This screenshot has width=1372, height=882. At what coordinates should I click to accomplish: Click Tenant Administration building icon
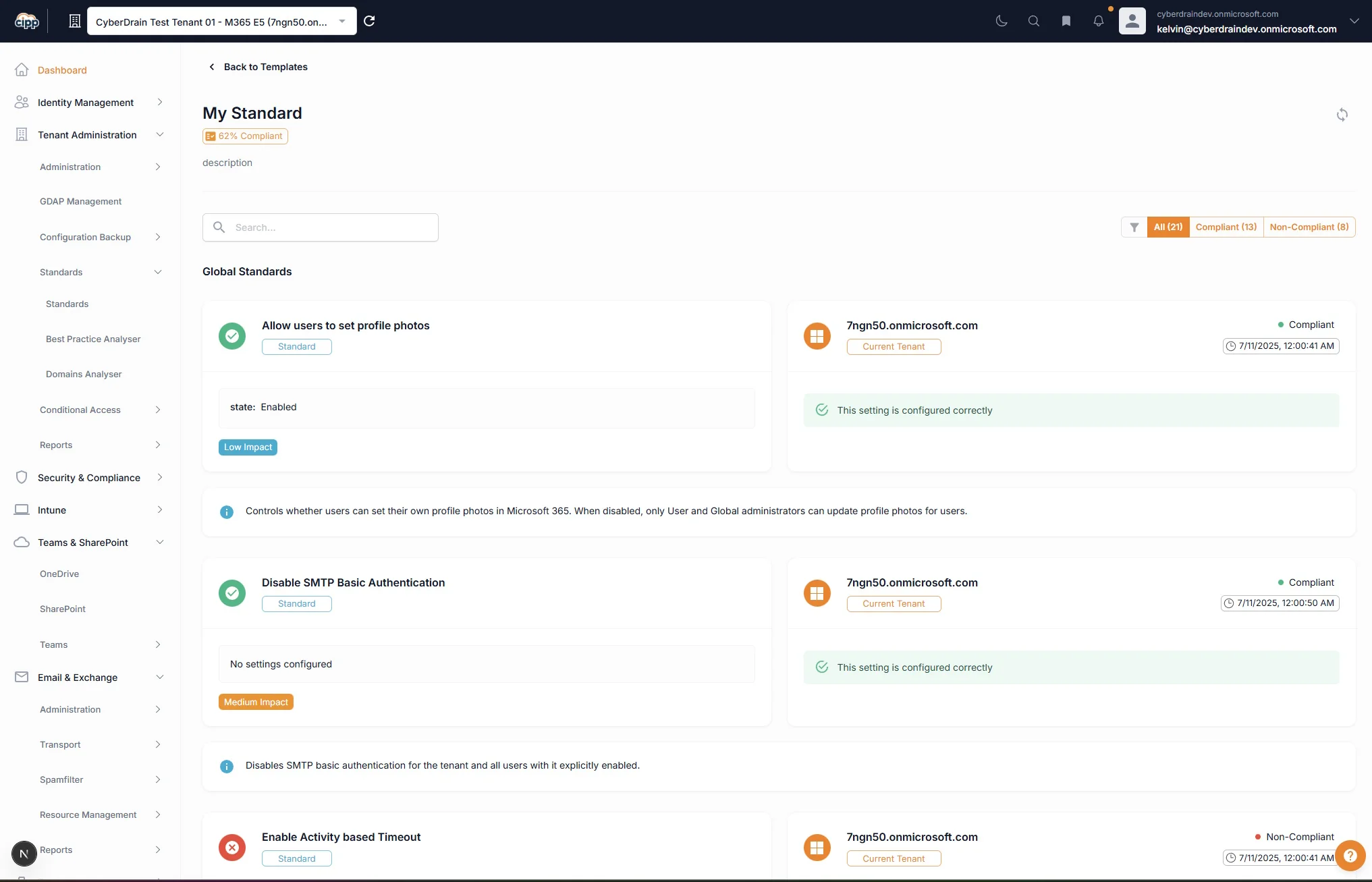coord(22,134)
